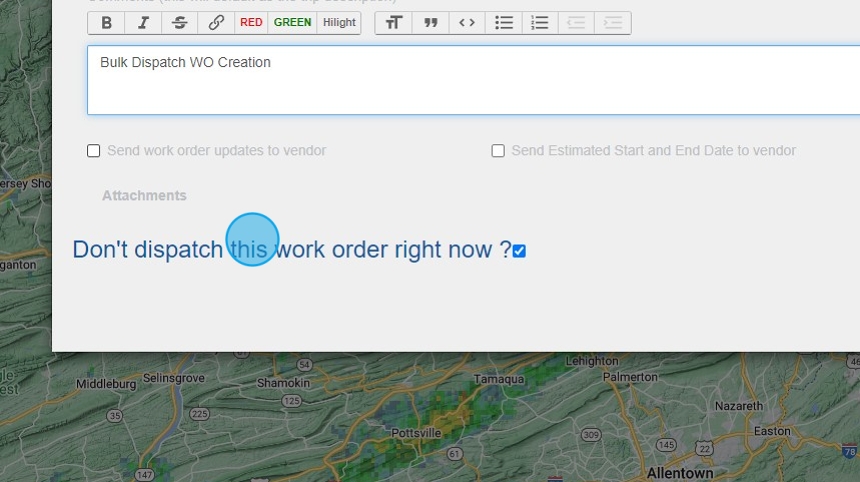Click Palmerton label on the map
The image size is (860, 482).
(630, 377)
